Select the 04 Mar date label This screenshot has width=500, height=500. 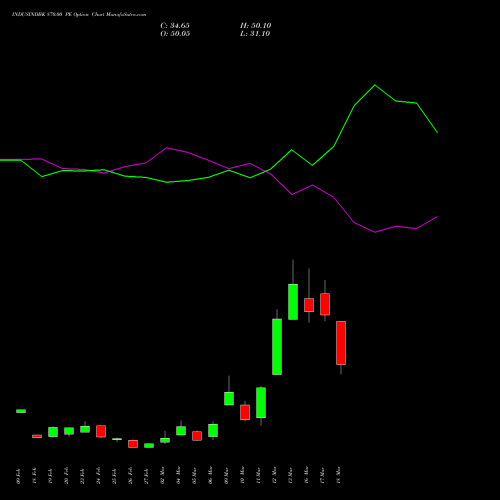(179, 475)
